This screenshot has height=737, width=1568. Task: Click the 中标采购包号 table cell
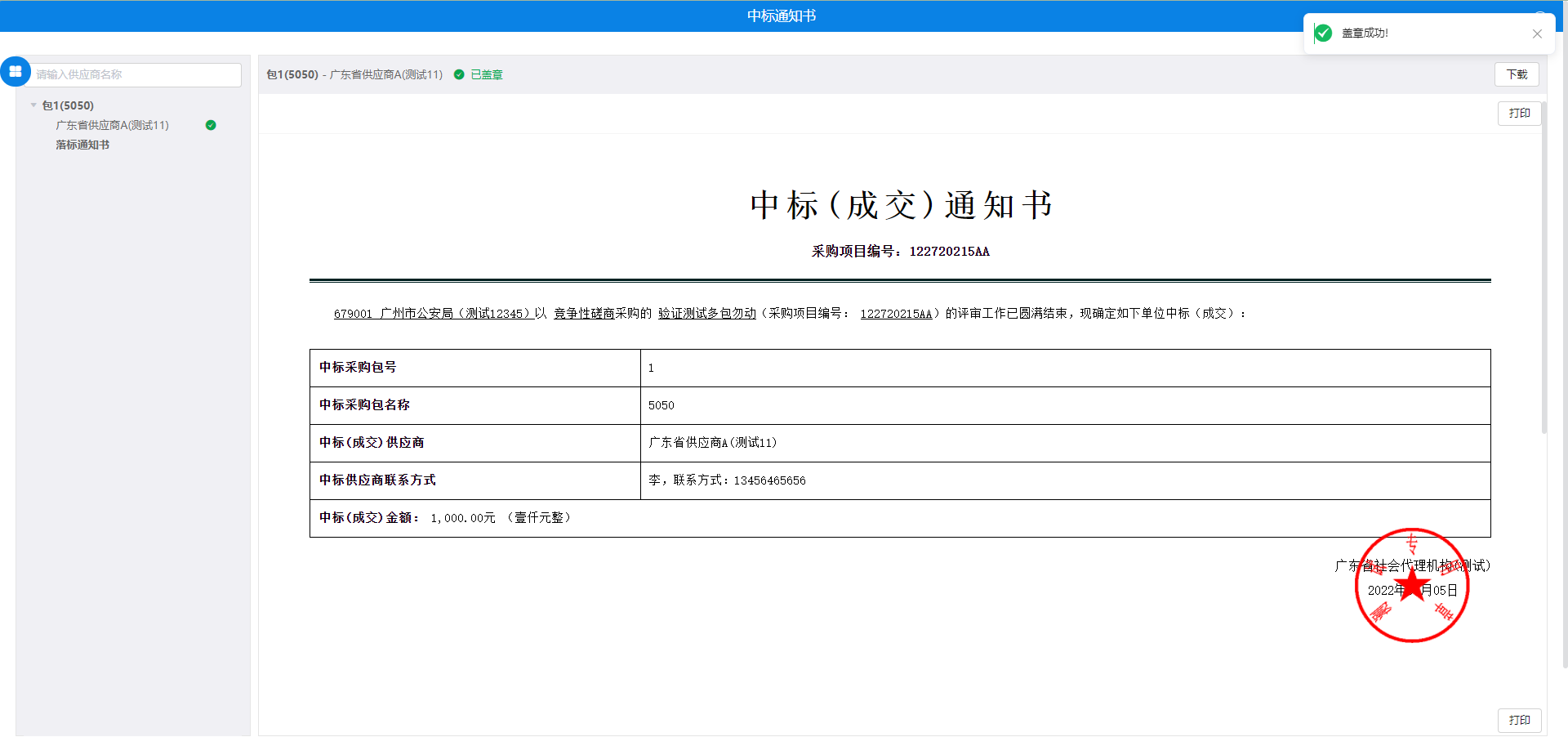click(475, 368)
